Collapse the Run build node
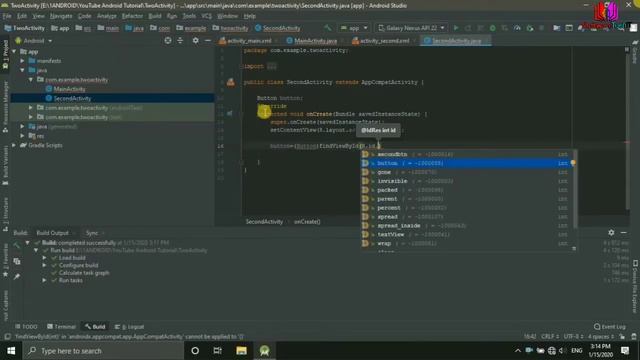 (36, 250)
